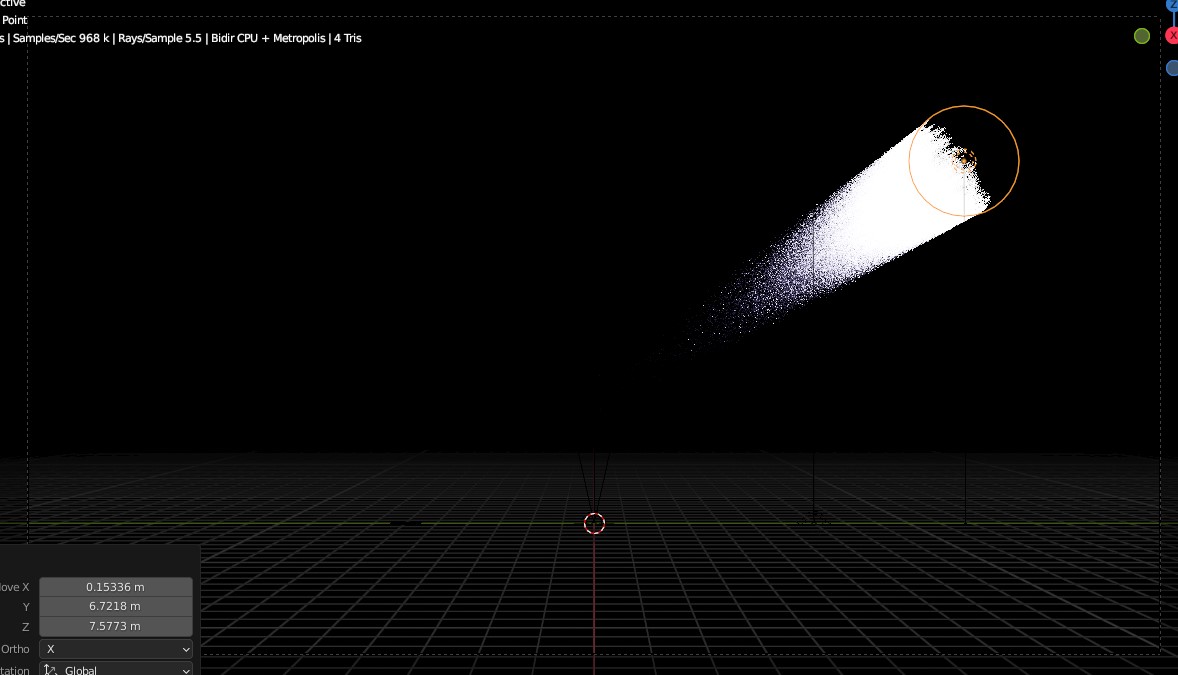Click the 3D cursor crosshair in the viewport

coord(594,523)
